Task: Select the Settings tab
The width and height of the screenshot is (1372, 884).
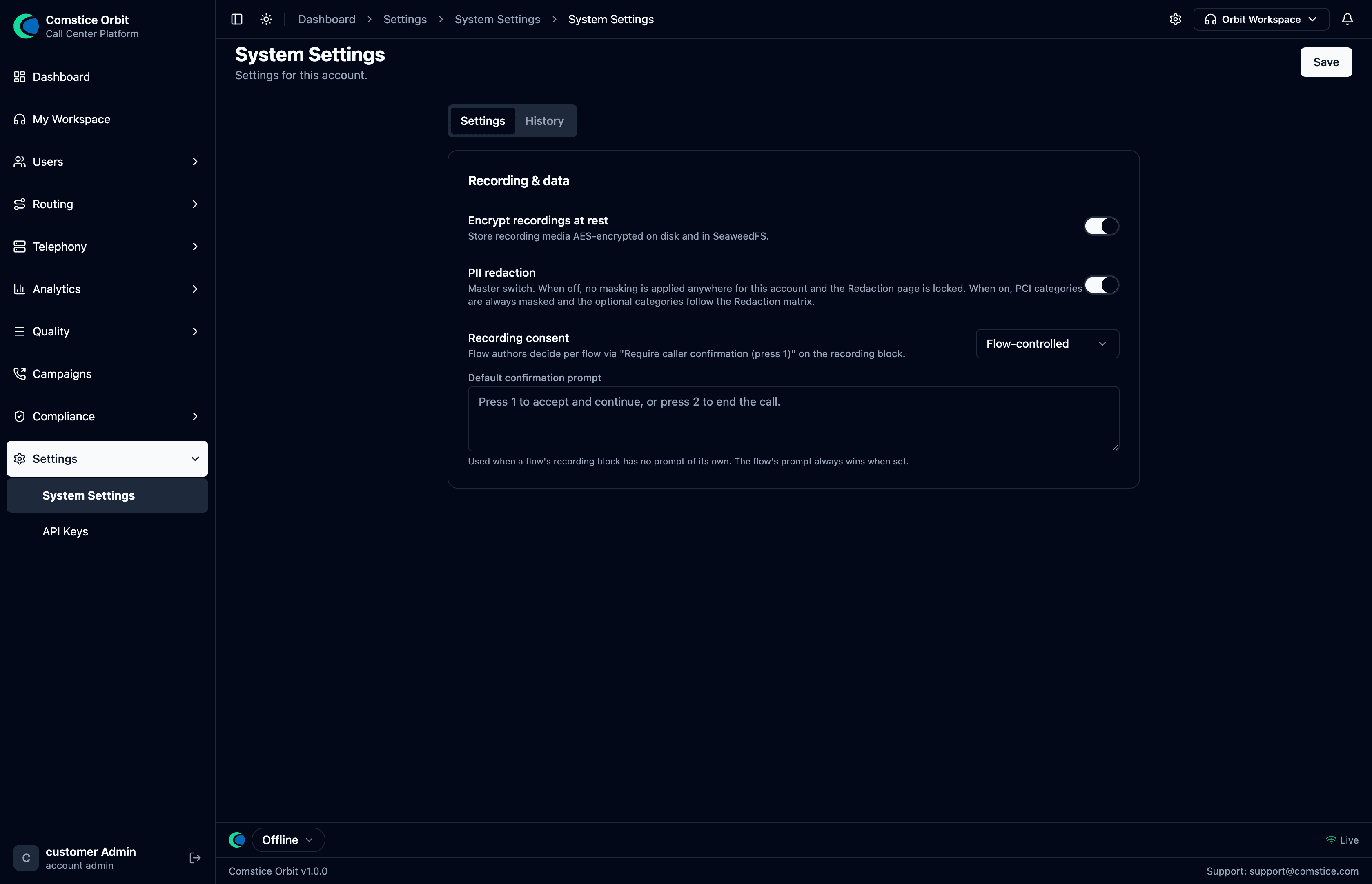Action: [482, 121]
